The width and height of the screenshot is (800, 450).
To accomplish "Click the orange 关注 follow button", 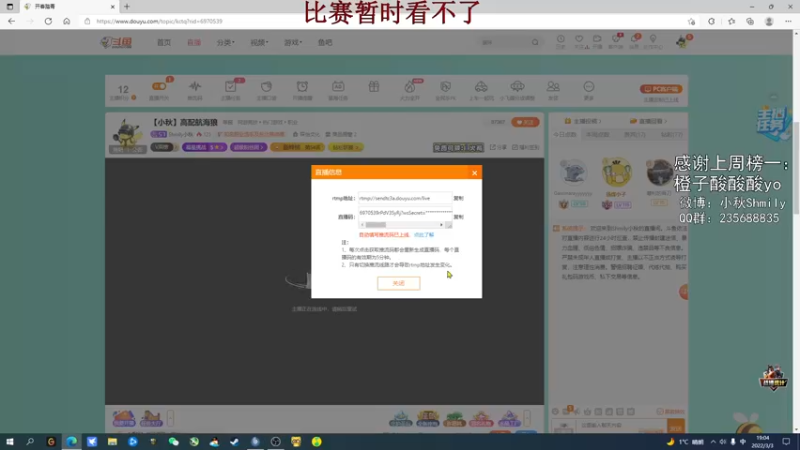I will coord(526,122).
